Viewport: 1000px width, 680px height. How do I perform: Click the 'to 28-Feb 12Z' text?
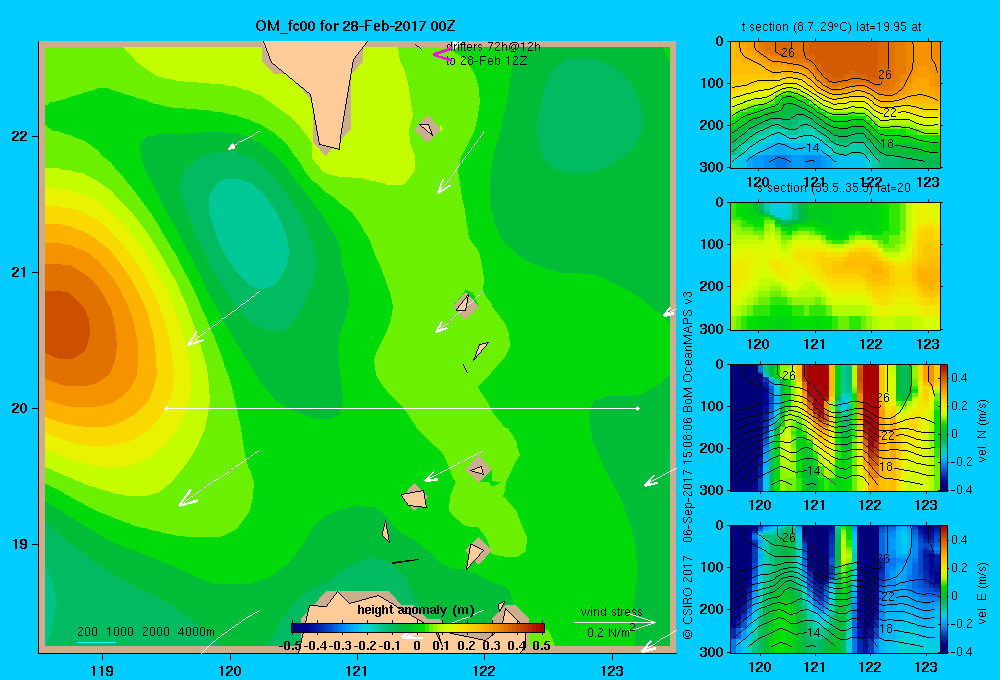[487, 61]
